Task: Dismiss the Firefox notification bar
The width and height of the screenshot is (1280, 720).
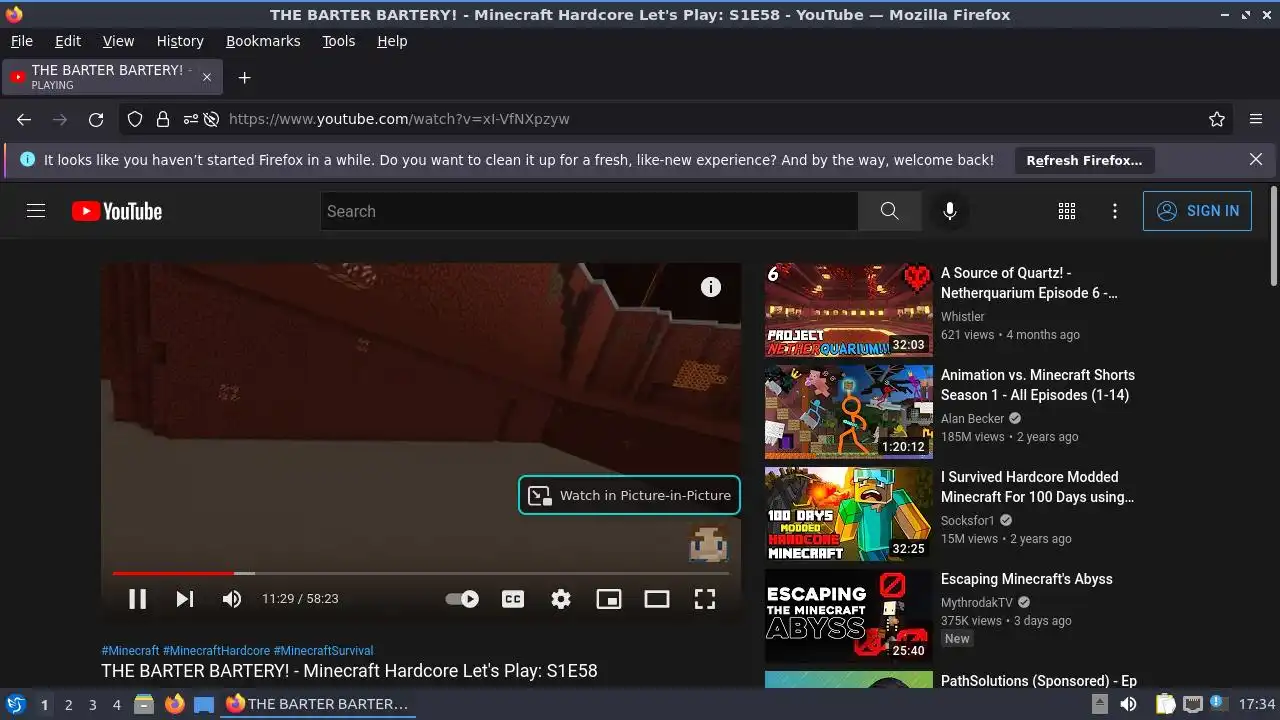Action: pyautogui.click(x=1256, y=159)
